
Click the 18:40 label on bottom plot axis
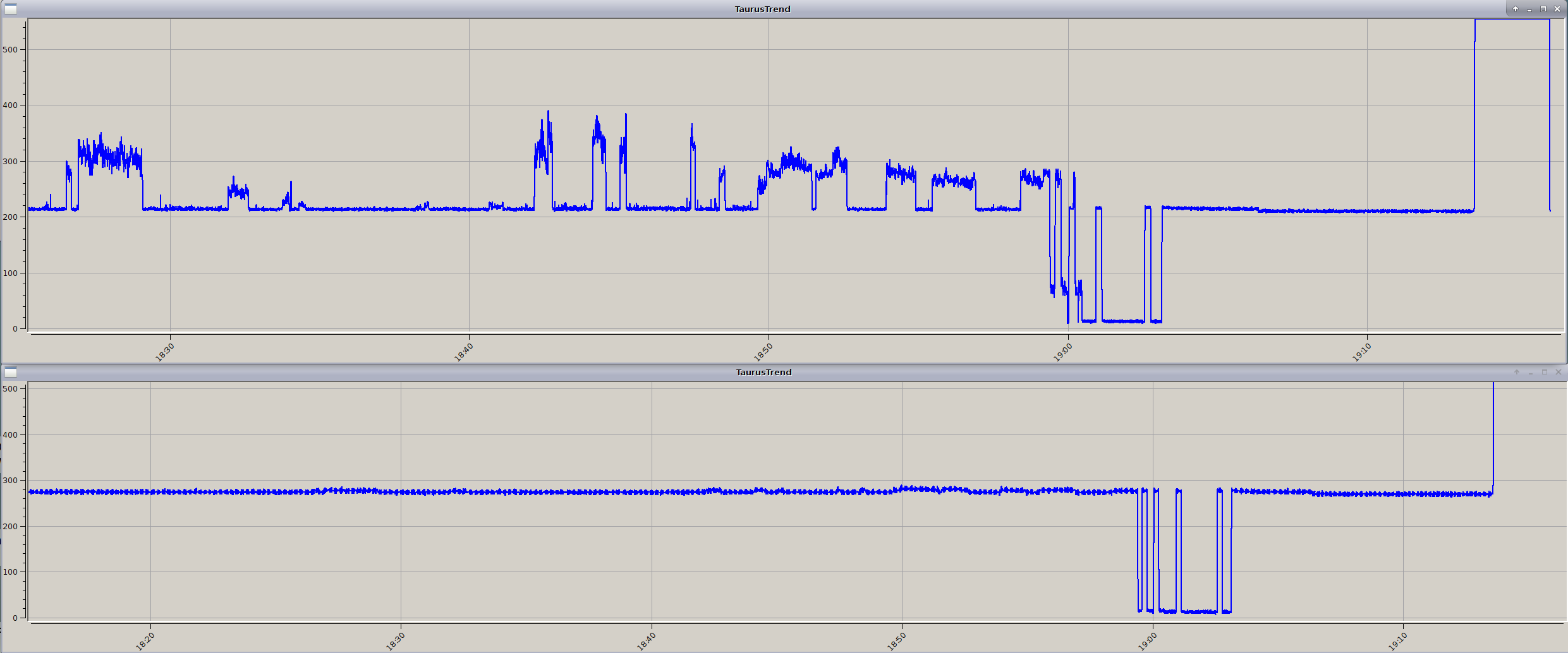click(646, 642)
